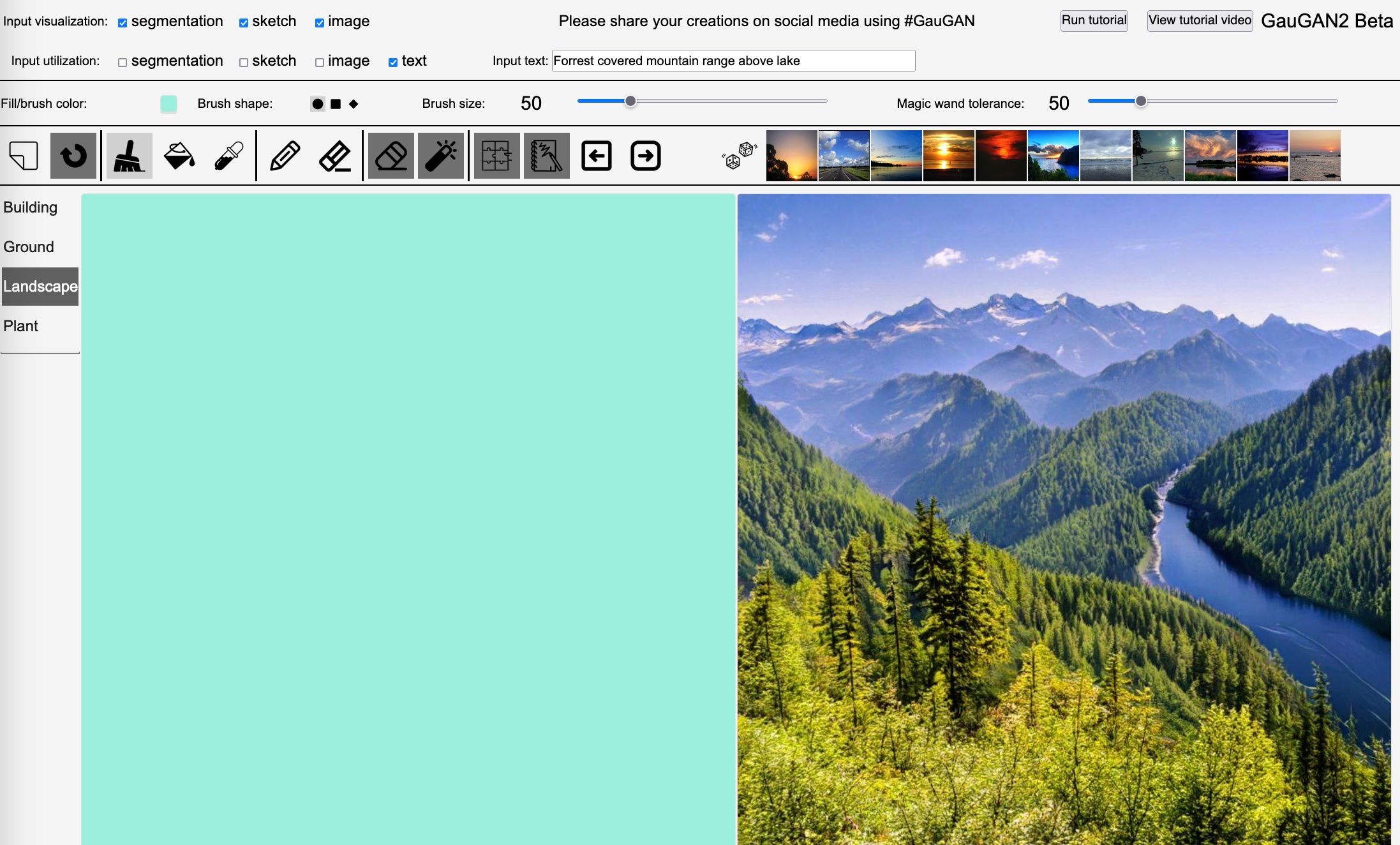Viewport: 1400px width, 845px height.
Task: Click the Run tutorial button
Action: point(1094,20)
